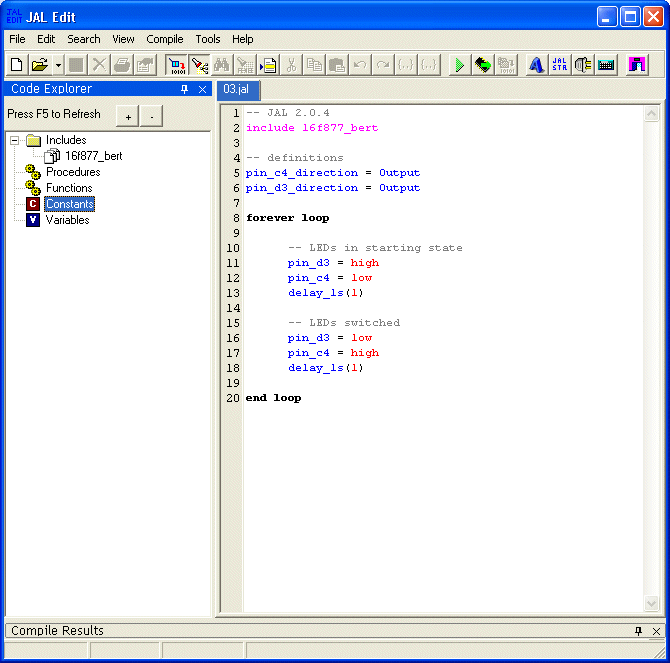The image size is (670, 663).
Task: Click the JAL Edit title bar icon
Action: (x=14, y=16)
